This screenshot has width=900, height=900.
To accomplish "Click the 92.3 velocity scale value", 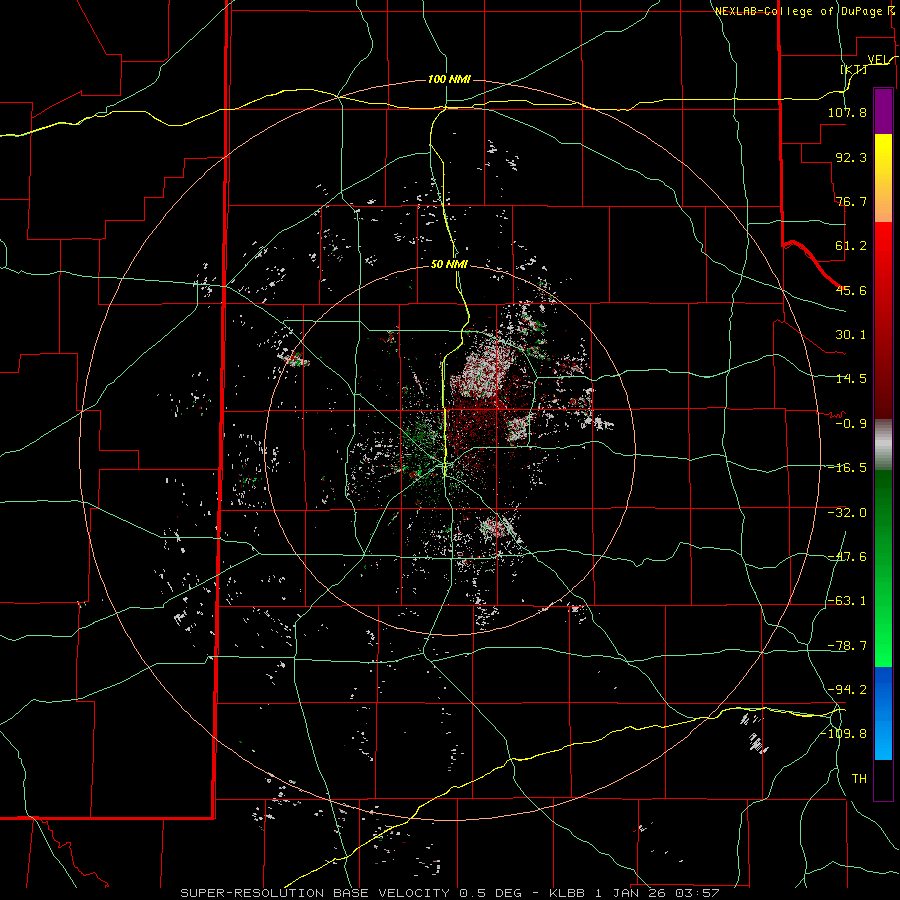I will 851,157.
